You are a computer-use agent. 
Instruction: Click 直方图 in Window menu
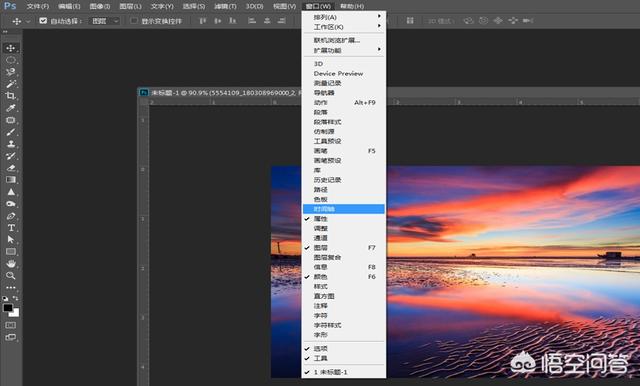tap(344, 296)
